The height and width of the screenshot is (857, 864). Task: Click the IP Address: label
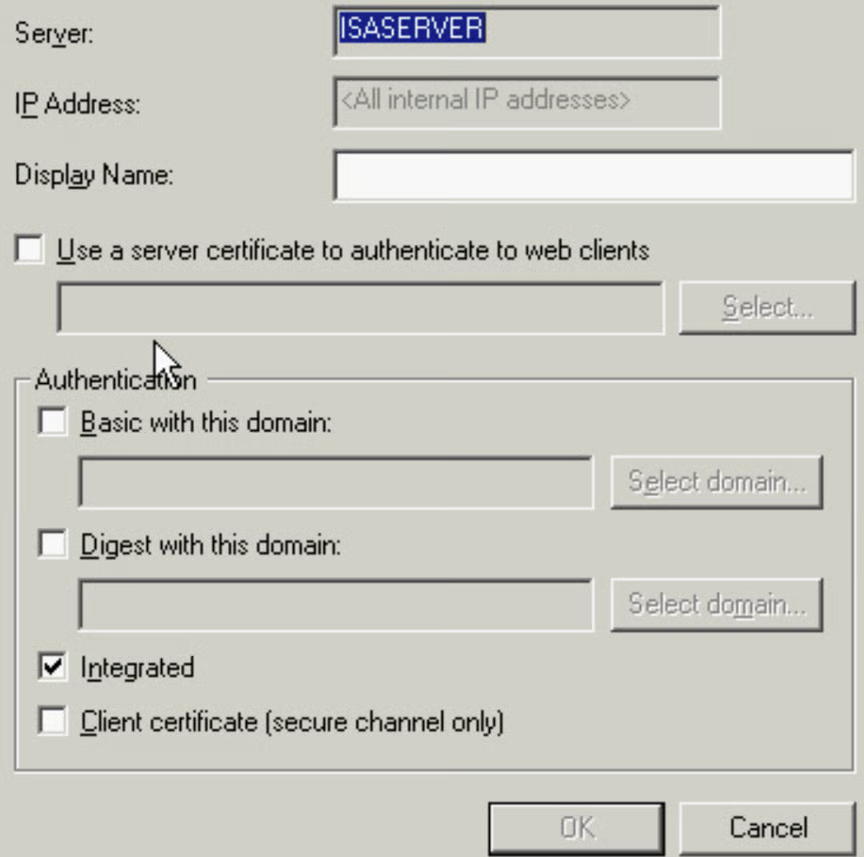(x=78, y=104)
